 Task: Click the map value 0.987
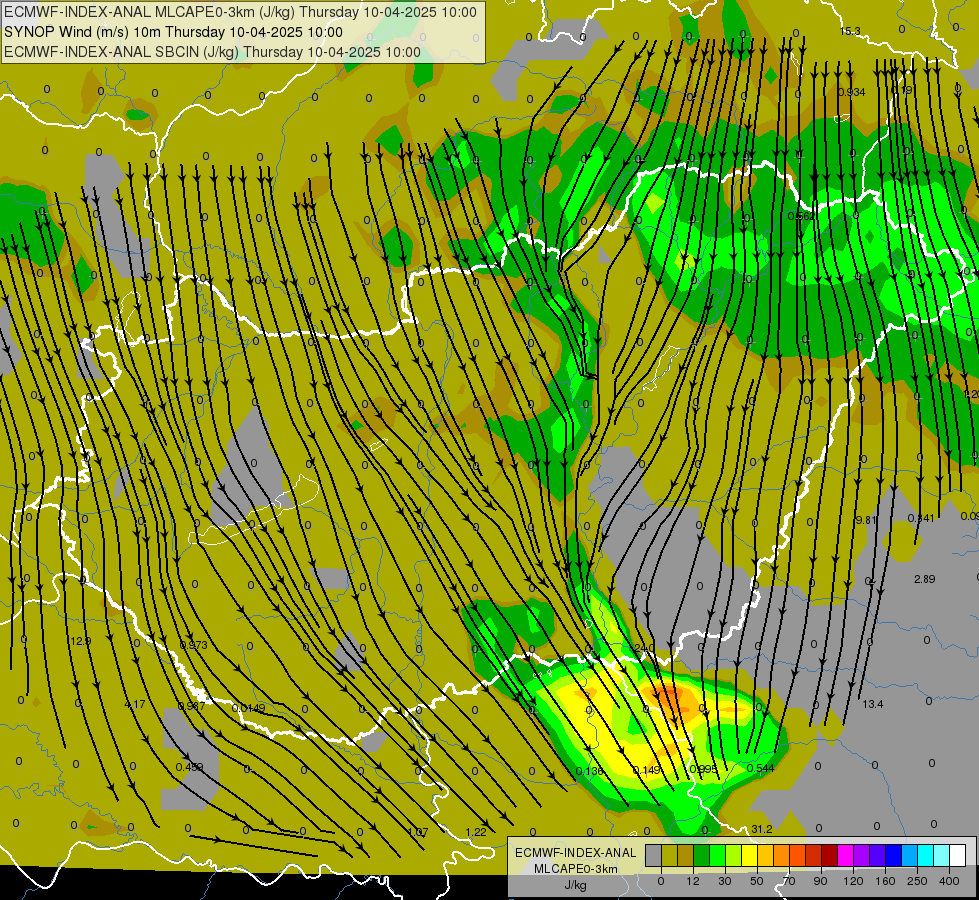click(x=191, y=706)
